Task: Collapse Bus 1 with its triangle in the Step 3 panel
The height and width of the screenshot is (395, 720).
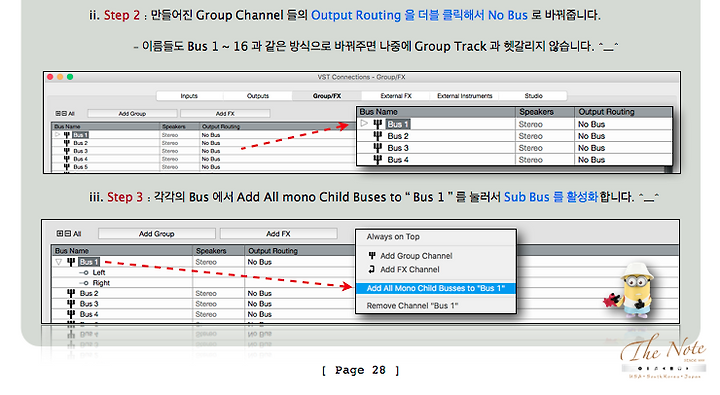Action: click(x=59, y=262)
